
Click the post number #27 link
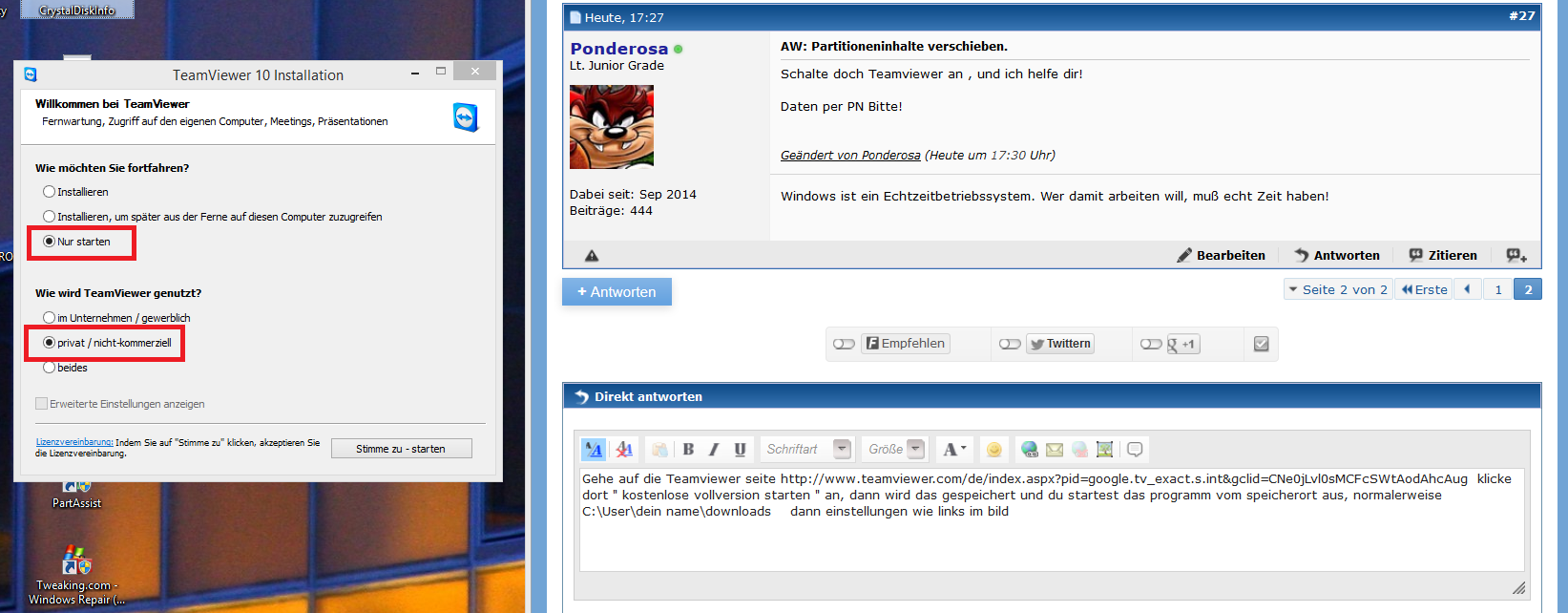click(1521, 15)
